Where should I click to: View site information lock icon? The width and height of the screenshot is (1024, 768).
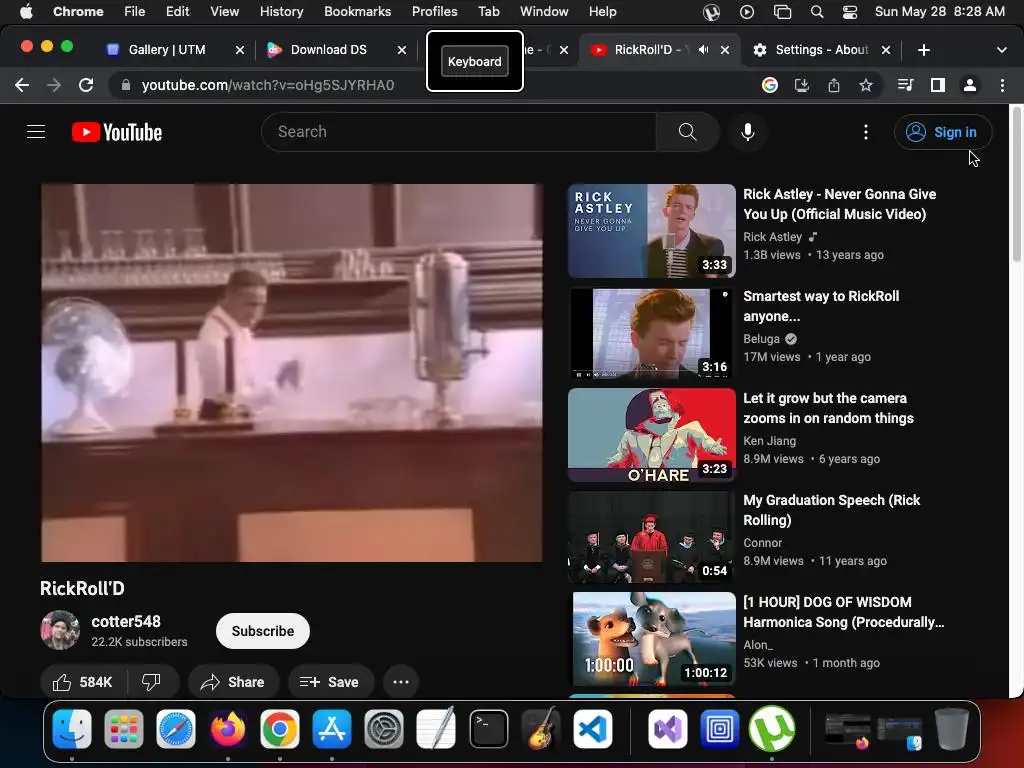[x=126, y=85]
